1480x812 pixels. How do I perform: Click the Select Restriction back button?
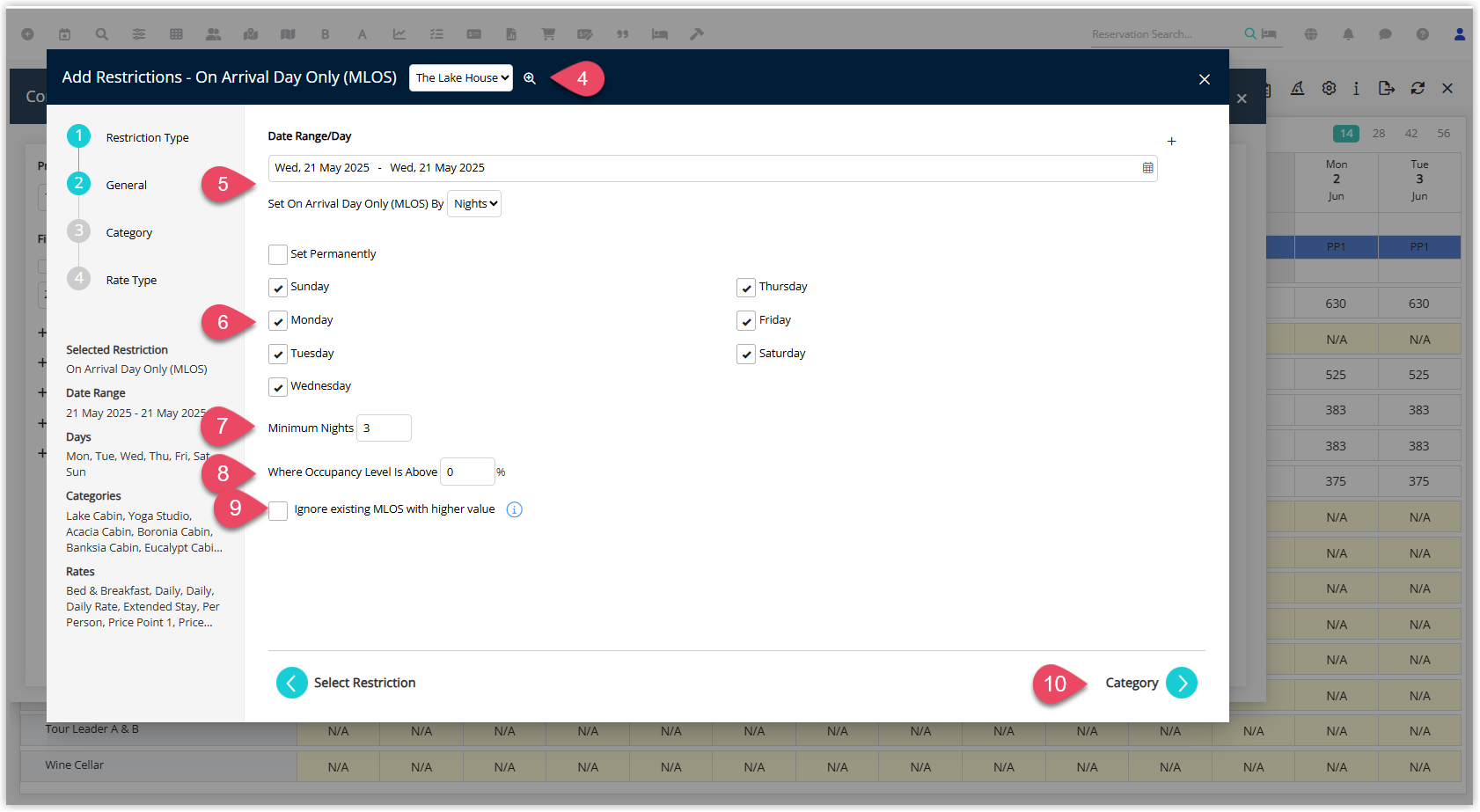(x=346, y=683)
